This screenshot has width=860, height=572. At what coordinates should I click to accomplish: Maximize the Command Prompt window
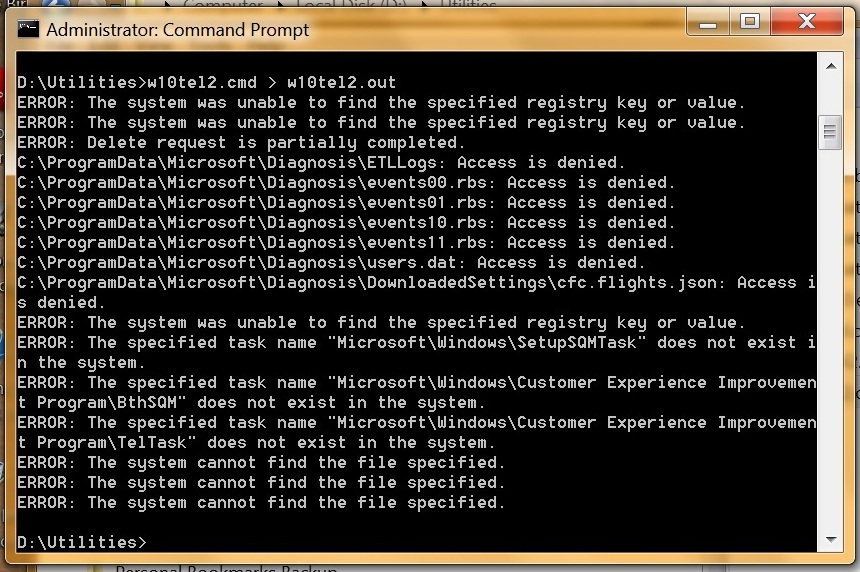click(x=750, y=22)
